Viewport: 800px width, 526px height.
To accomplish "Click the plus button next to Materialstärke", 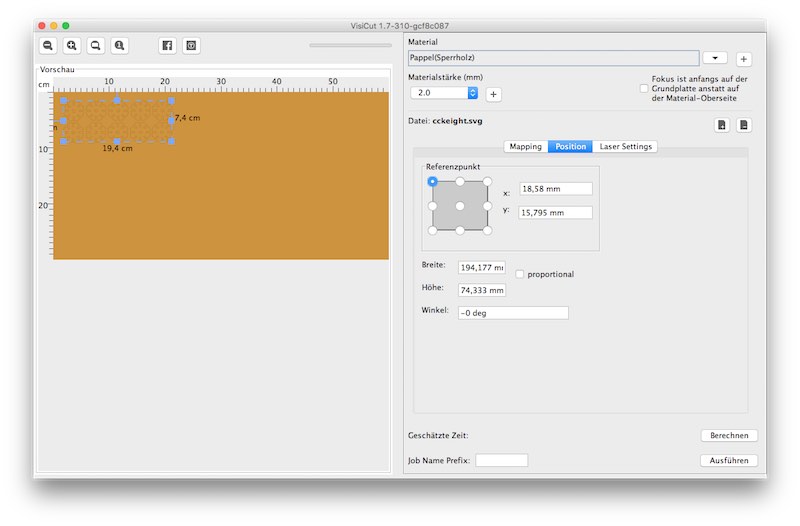I will (493, 94).
